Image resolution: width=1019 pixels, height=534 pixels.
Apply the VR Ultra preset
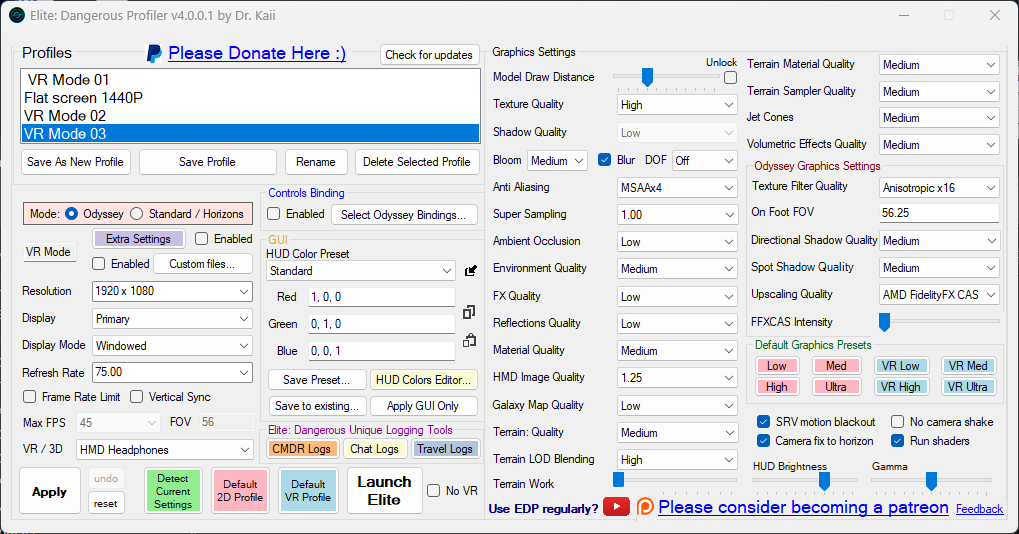967,387
